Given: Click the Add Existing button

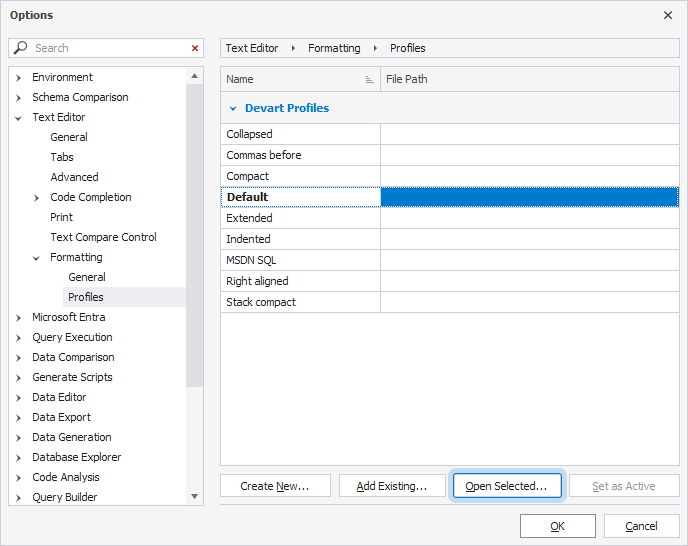Looking at the screenshot, I should pos(392,486).
